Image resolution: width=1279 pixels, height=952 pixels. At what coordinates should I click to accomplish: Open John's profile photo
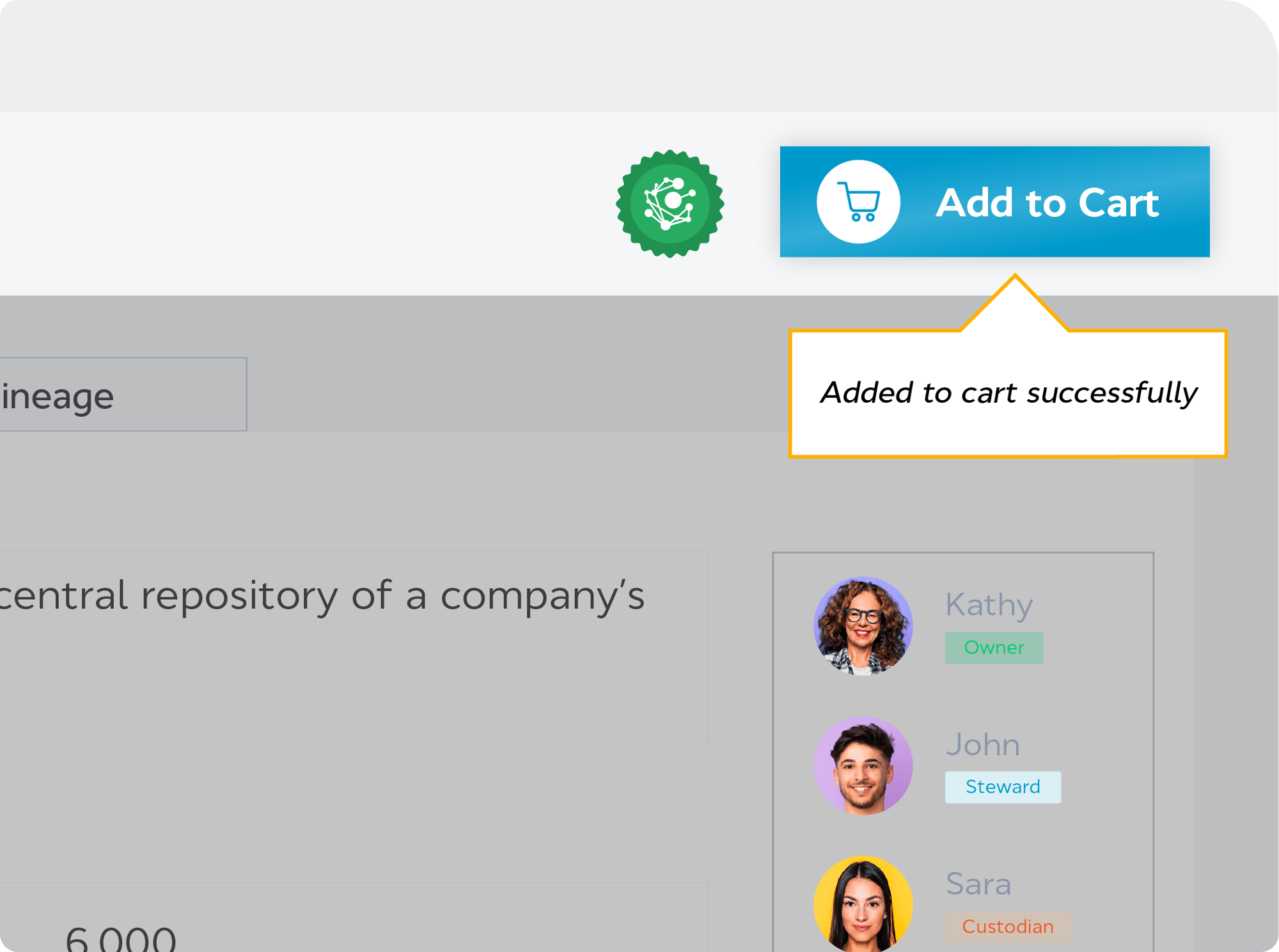pyautogui.click(x=863, y=765)
